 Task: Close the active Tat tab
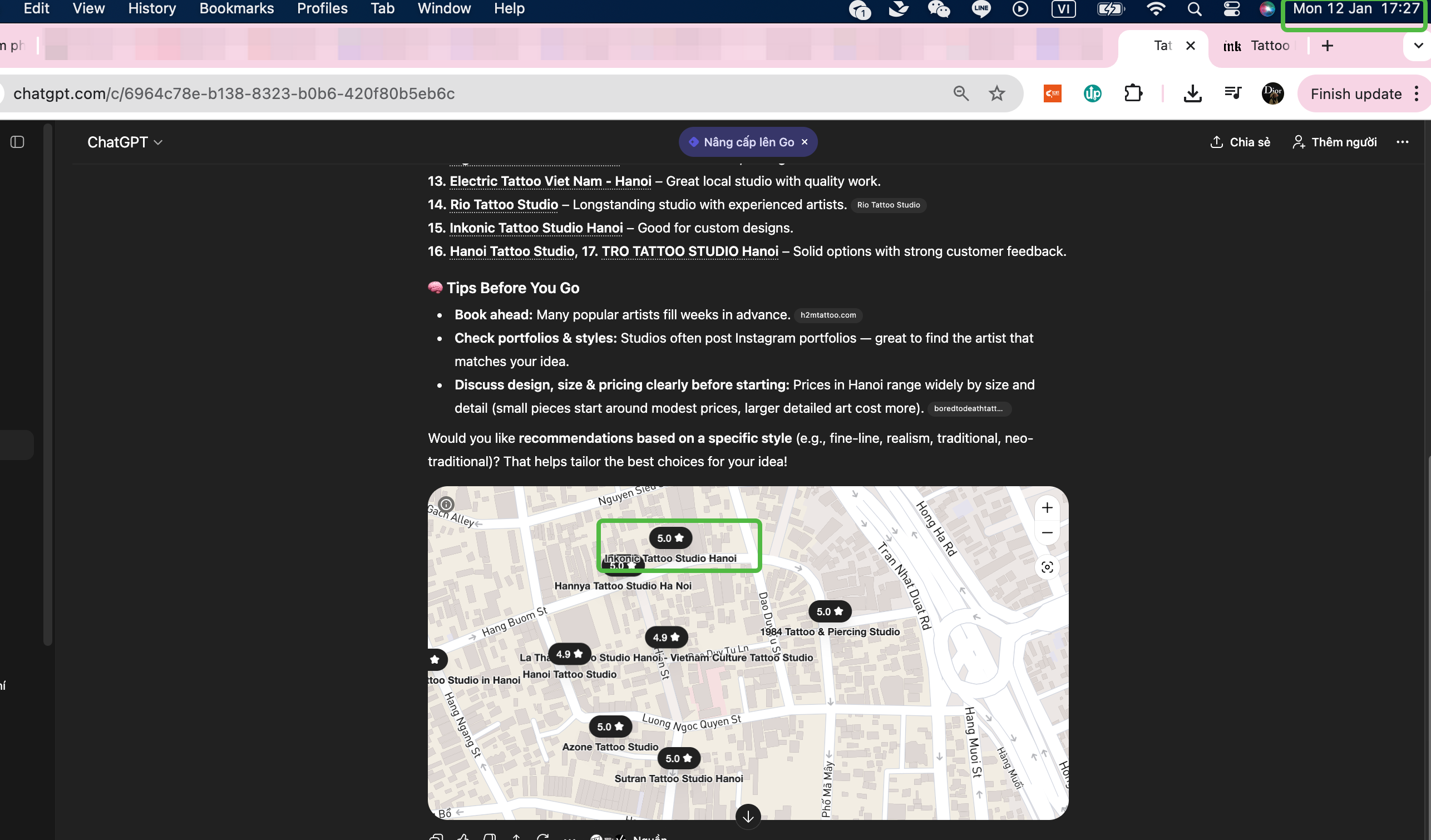click(x=1191, y=46)
